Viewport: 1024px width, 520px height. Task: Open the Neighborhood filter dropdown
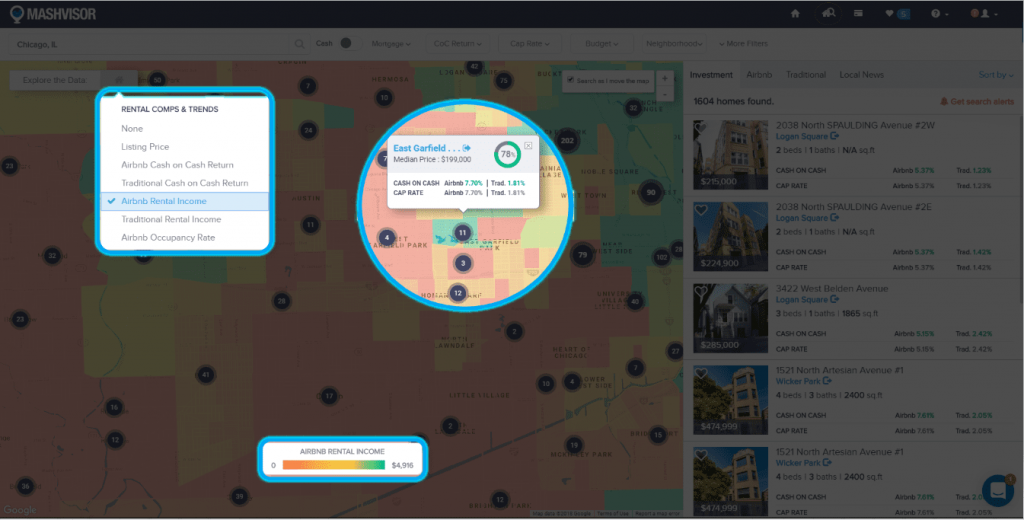tap(673, 44)
